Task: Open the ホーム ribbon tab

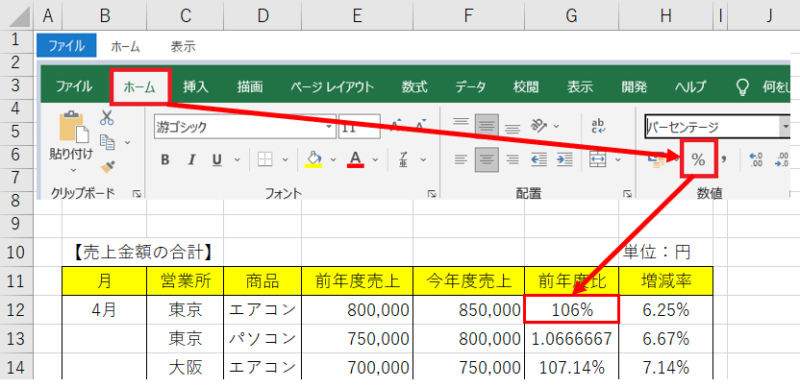Action: [x=140, y=87]
